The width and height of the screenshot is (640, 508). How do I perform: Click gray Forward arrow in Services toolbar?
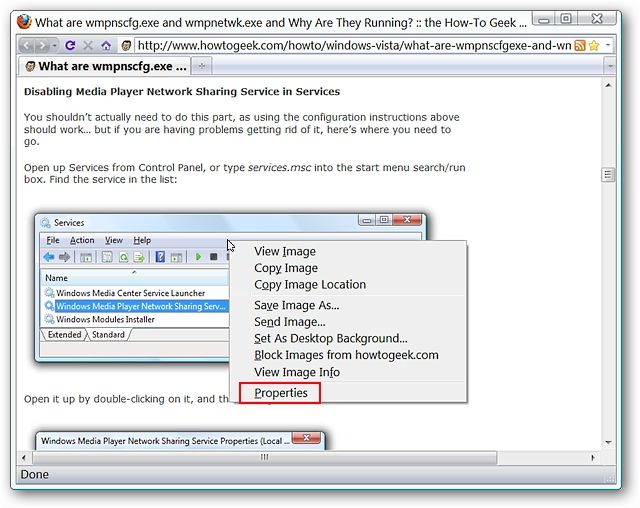[x=64, y=257]
